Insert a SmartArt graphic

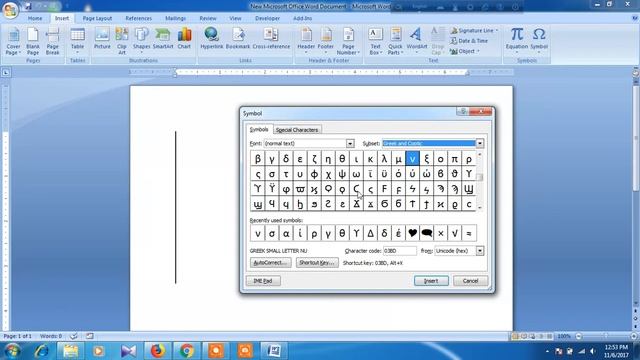click(x=163, y=39)
